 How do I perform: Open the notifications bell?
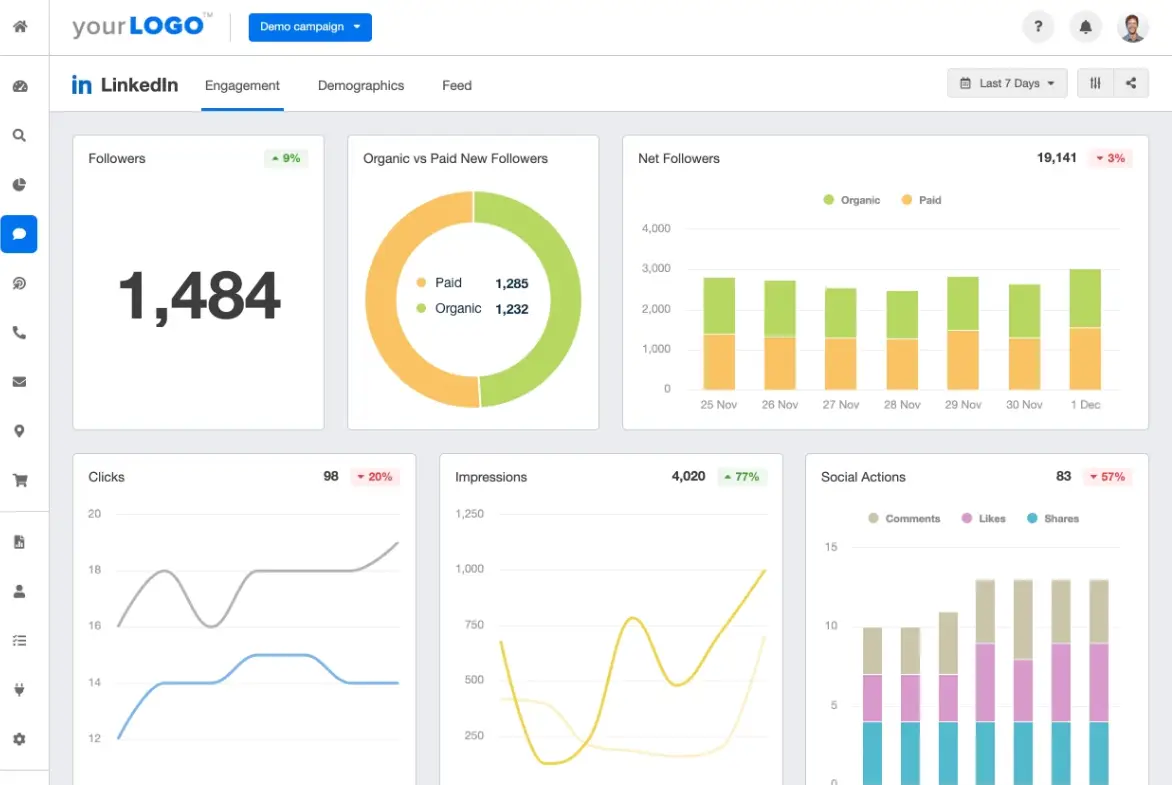click(1085, 27)
